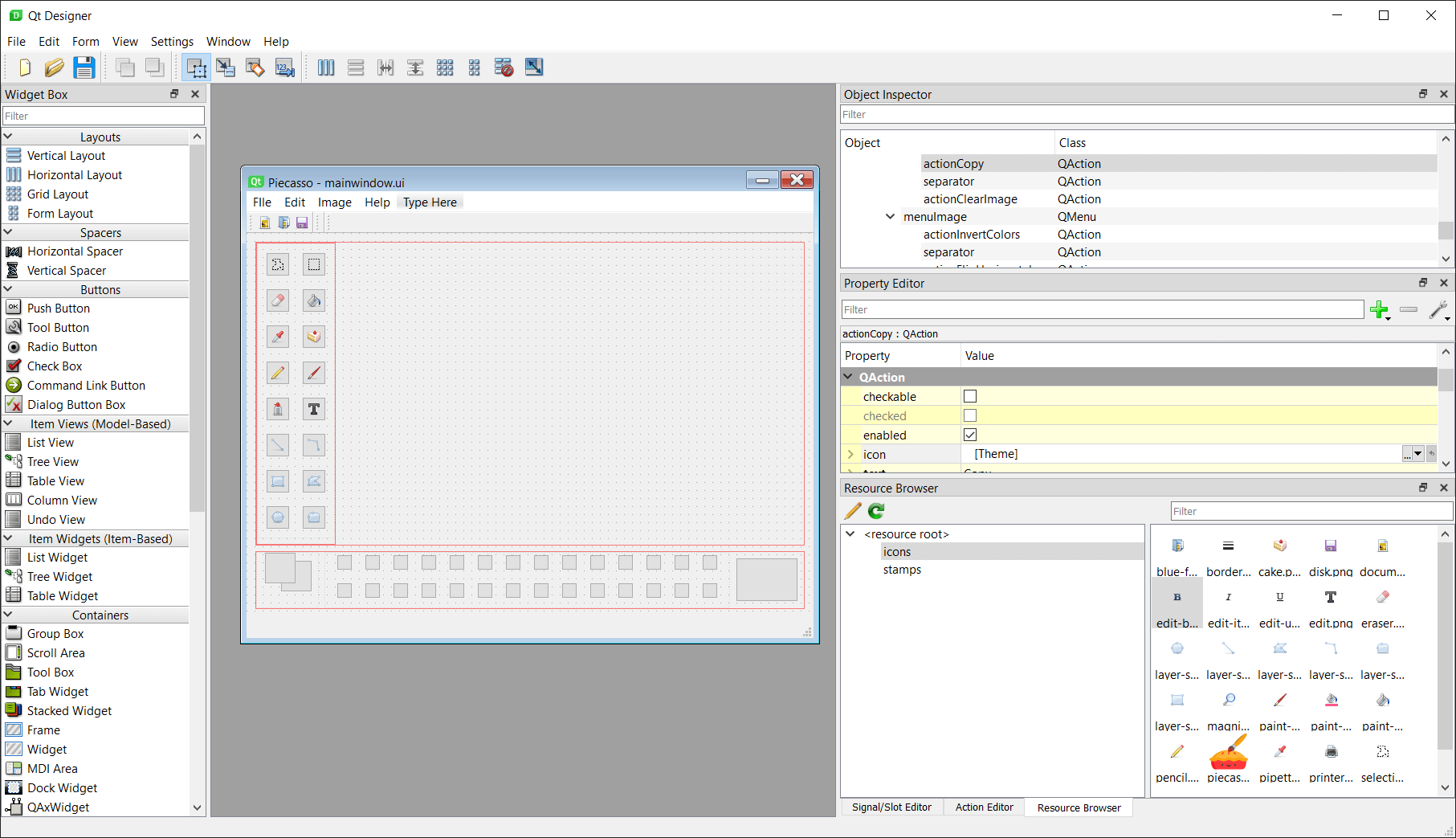
Task: Apply Lay Out Vertically from toolbar
Action: (x=356, y=67)
